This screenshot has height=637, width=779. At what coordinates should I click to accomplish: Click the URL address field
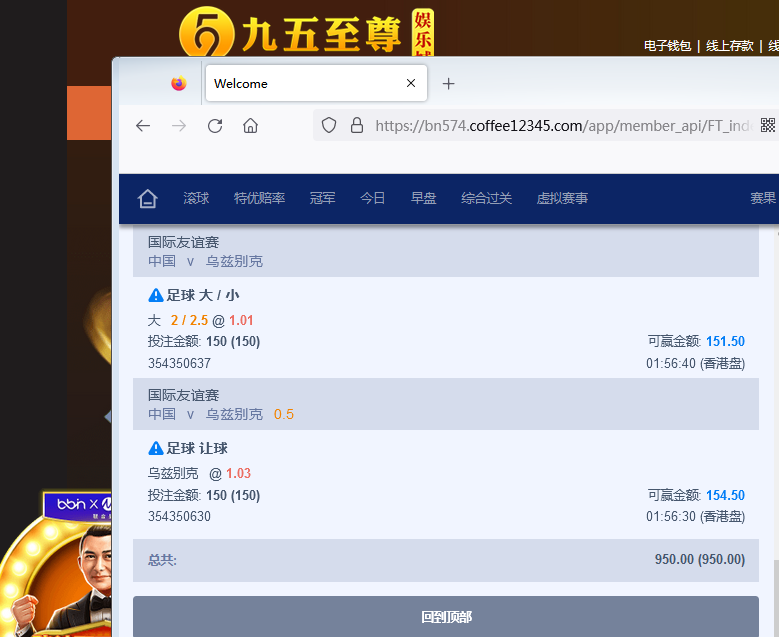click(x=560, y=125)
